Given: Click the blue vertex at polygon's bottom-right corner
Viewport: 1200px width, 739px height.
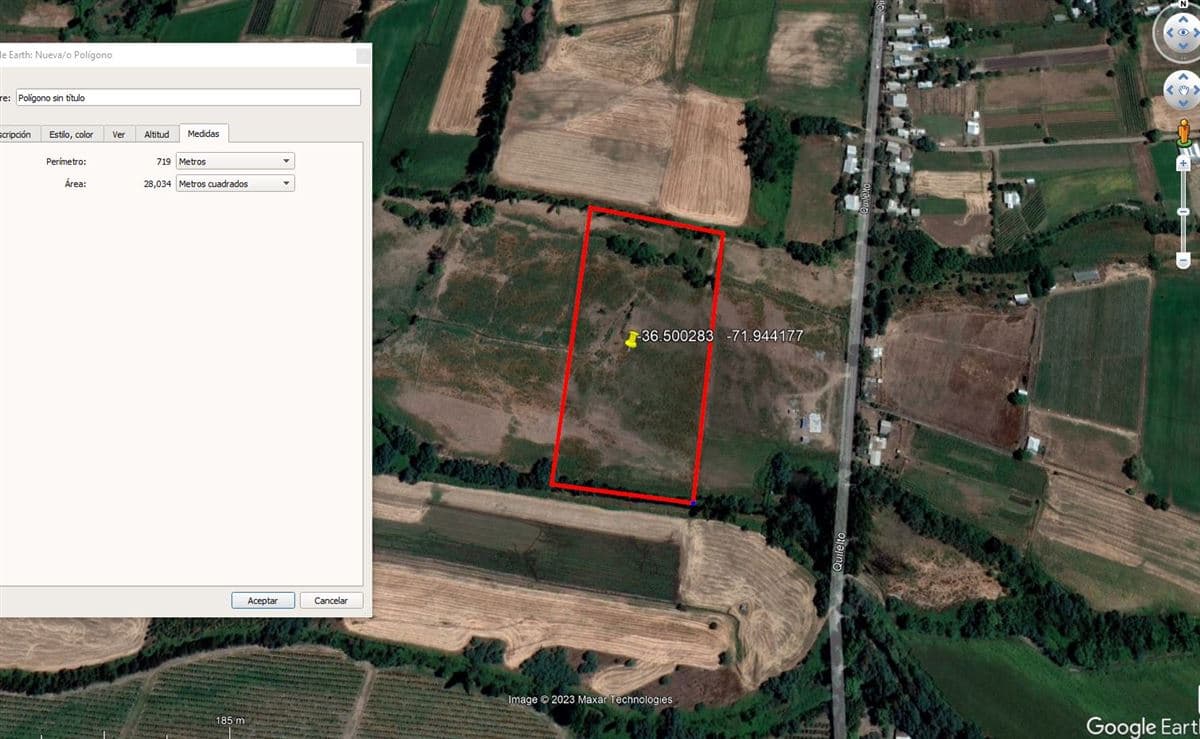Looking at the screenshot, I should click(693, 503).
